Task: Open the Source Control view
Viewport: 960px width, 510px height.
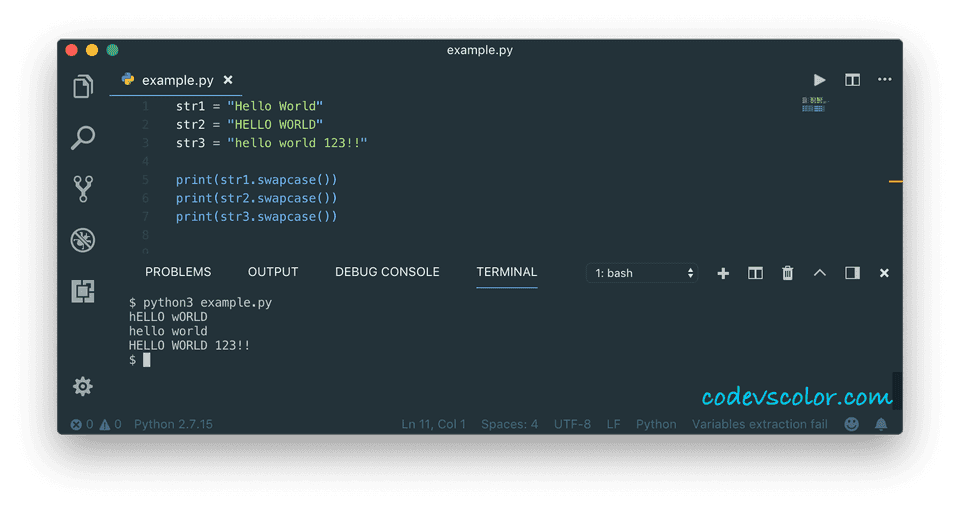Action: tap(83, 189)
